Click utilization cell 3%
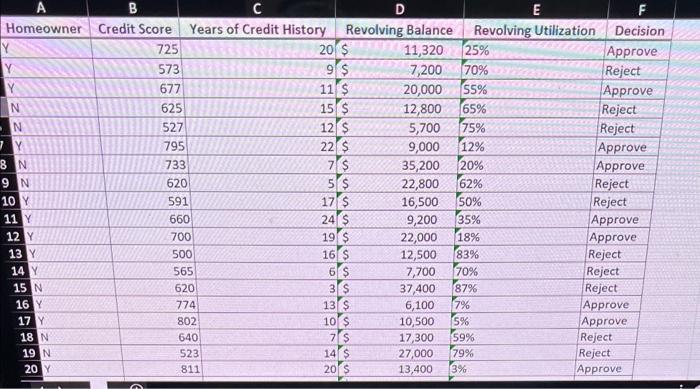This screenshot has width=700, height=389. click(512, 369)
